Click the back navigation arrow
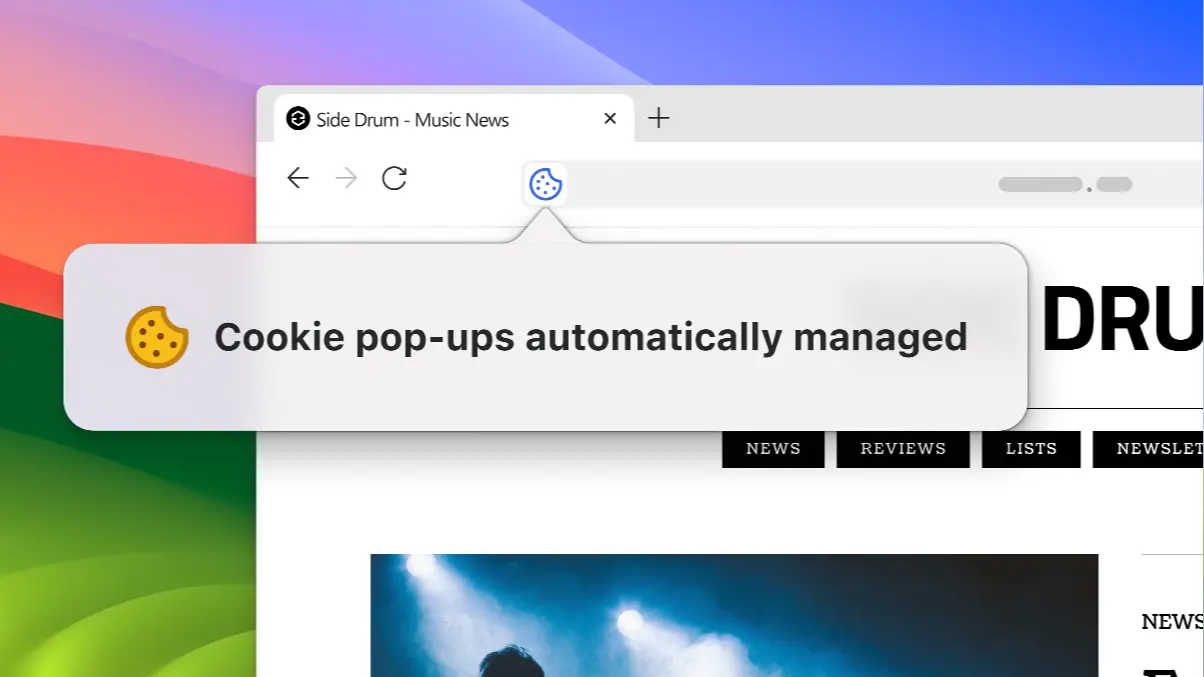This screenshot has width=1204, height=677. point(297,178)
